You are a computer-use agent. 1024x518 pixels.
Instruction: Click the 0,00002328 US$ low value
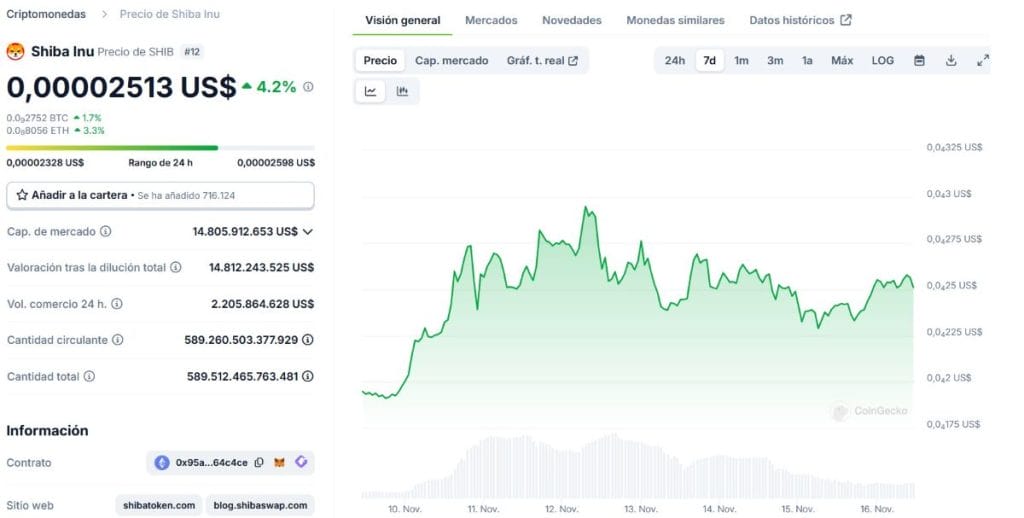[45, 163]
